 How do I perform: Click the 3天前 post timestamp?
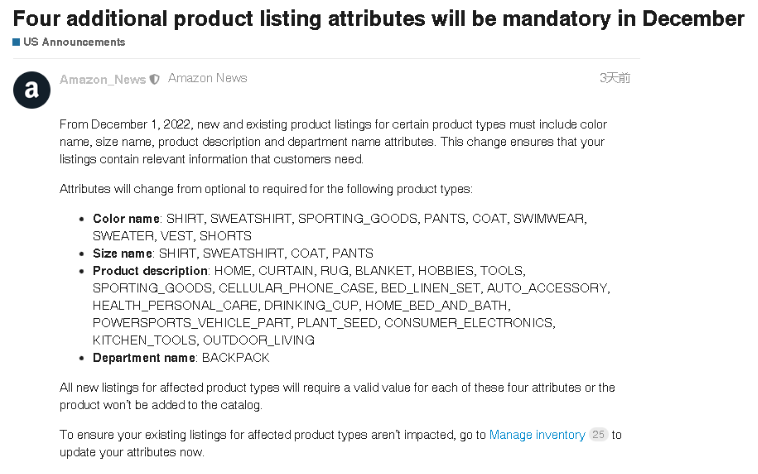614,78
